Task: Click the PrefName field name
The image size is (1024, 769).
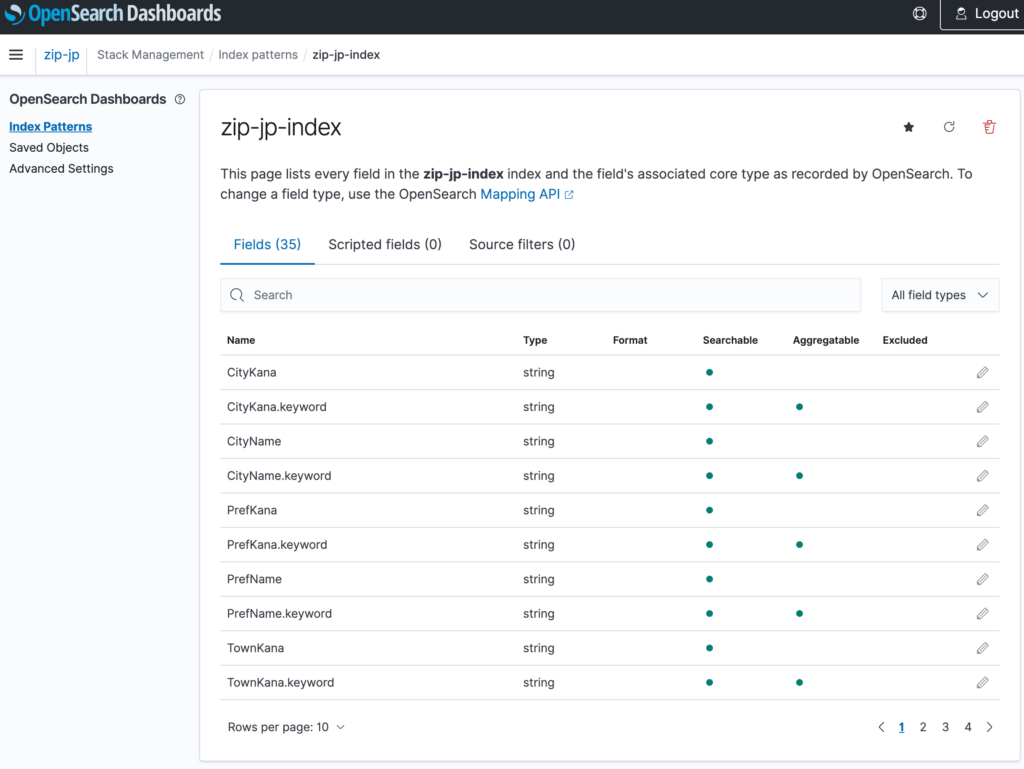Action: [254, 580]
